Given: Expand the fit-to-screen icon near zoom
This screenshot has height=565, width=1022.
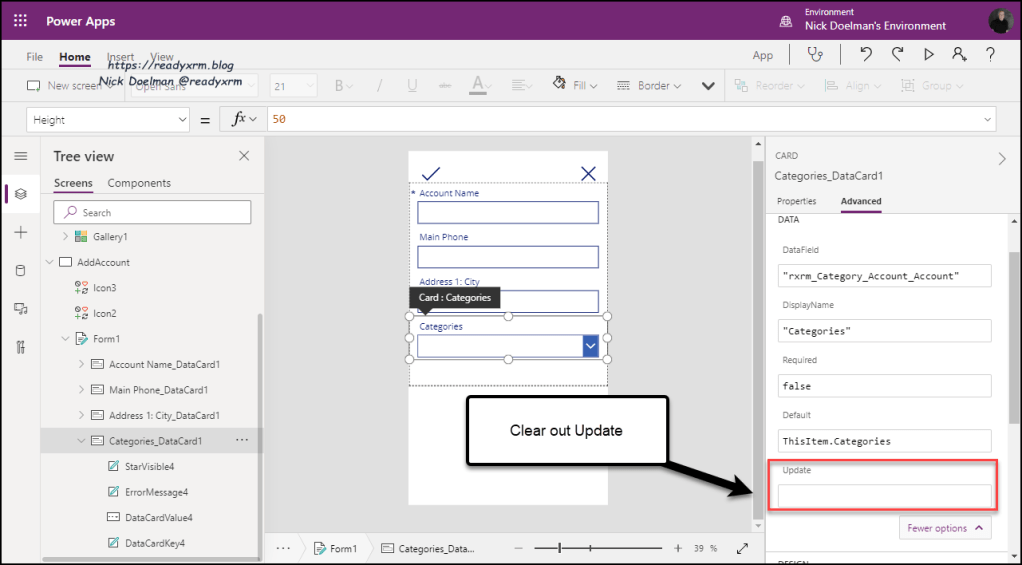Looking at the screenshot, I should 742,548.
